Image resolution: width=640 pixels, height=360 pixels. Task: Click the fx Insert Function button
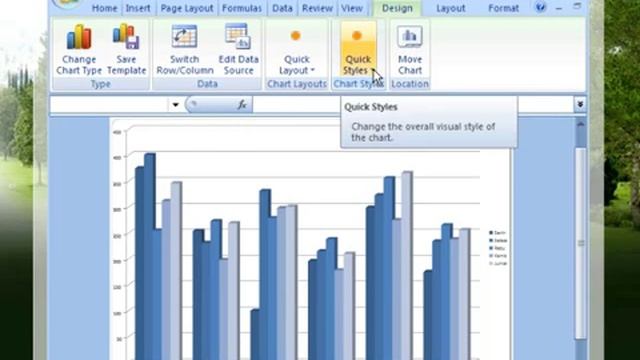pos(242,105)
